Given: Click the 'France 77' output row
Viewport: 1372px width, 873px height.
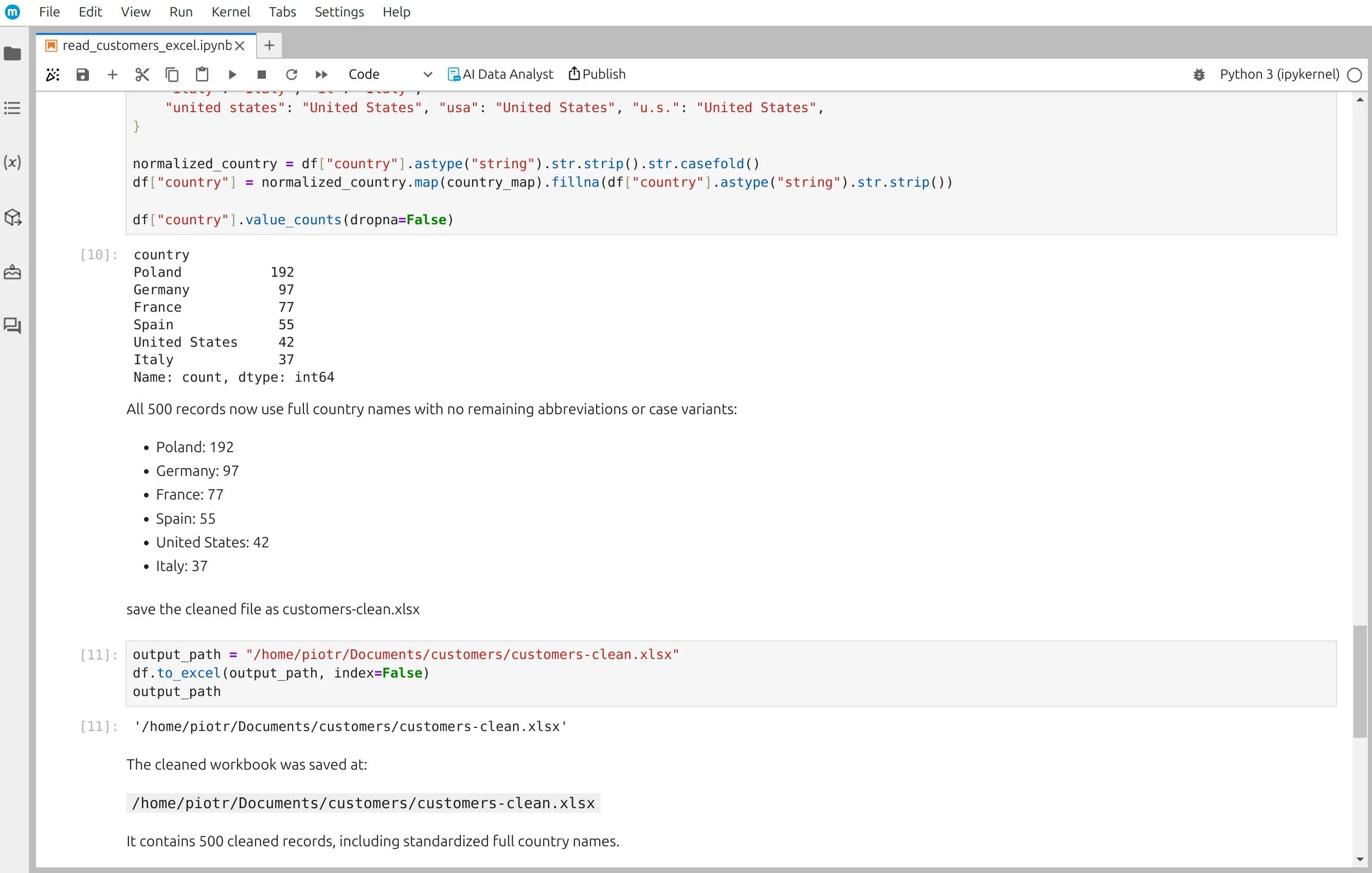Looking at the screenshot, I should (x=213, y=307).
